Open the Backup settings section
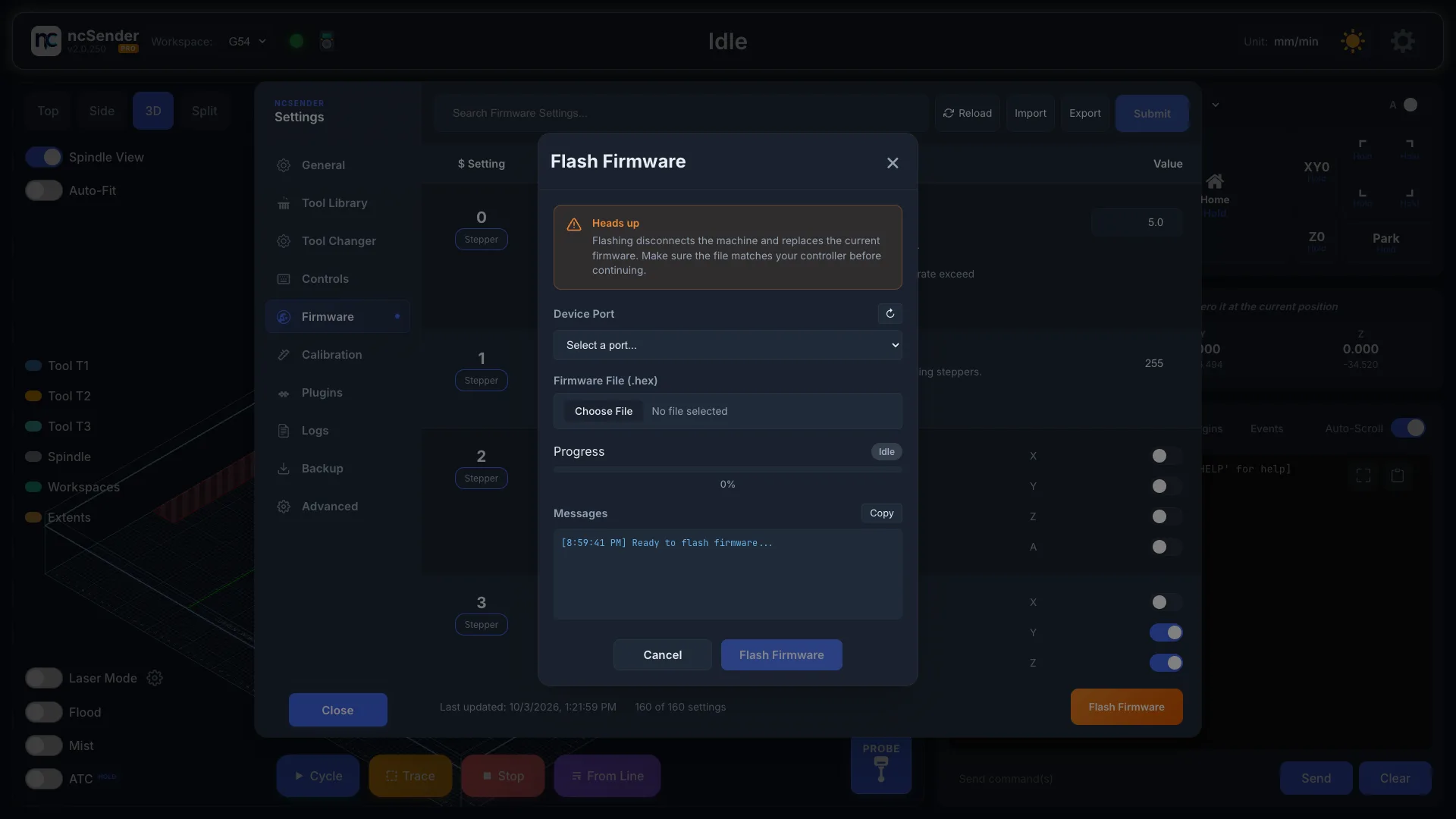This screenshot has height=819, width=1456. pos(337,468)
